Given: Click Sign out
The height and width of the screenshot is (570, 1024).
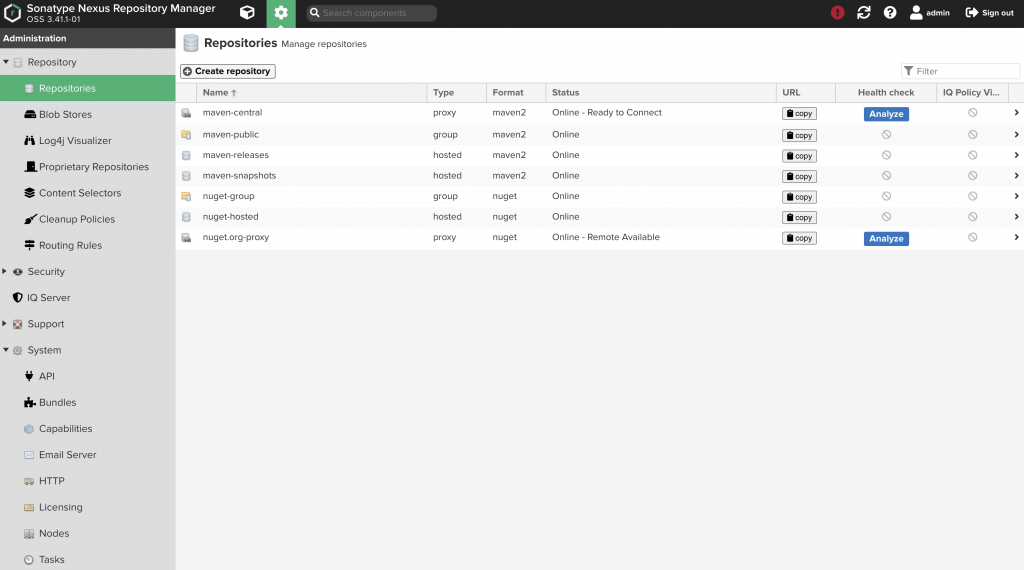Looking at the screenshot, I should click(x=989, y=12).
